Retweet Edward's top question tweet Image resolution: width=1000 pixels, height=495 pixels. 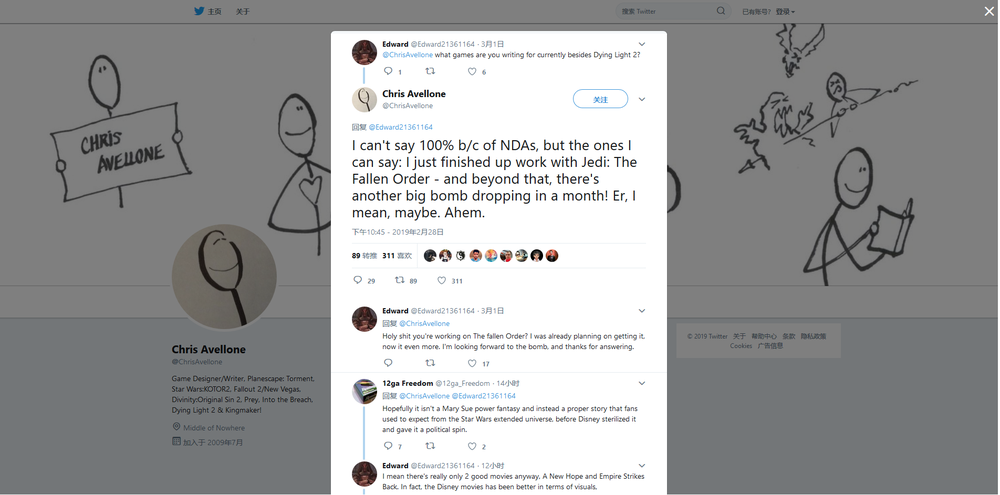[x=431, y=72]
